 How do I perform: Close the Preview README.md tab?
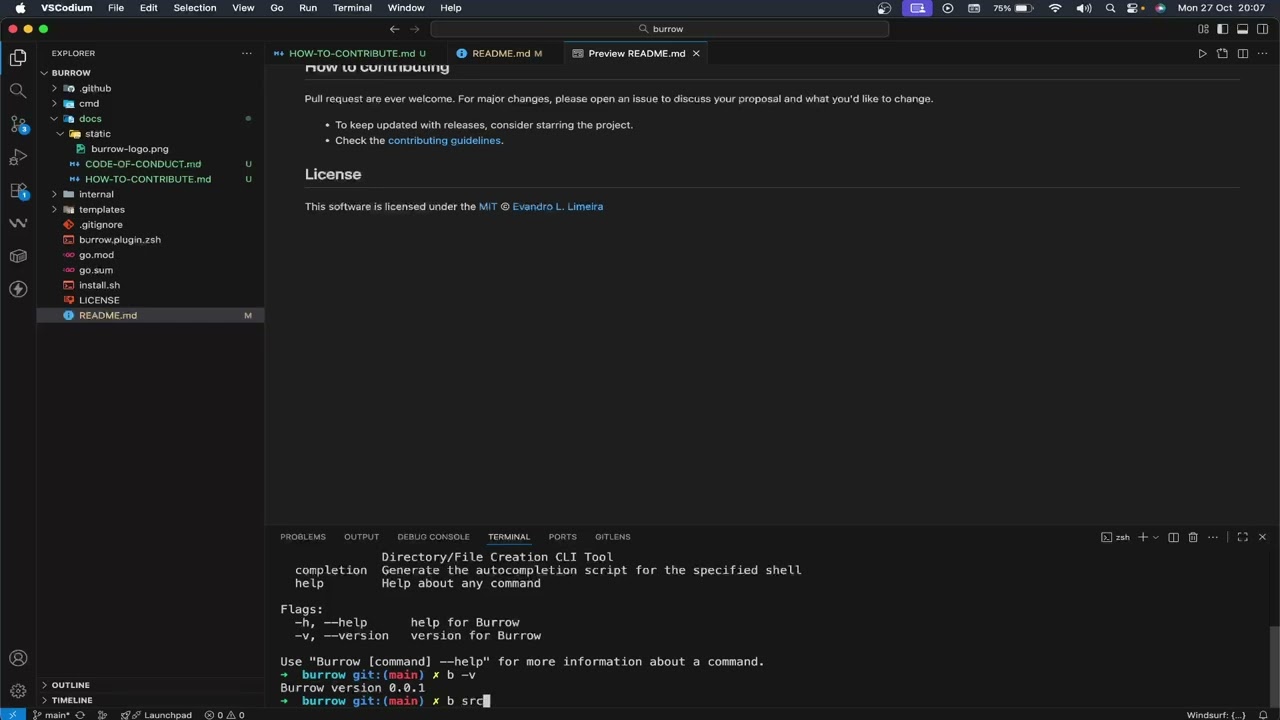click(696, 53)
